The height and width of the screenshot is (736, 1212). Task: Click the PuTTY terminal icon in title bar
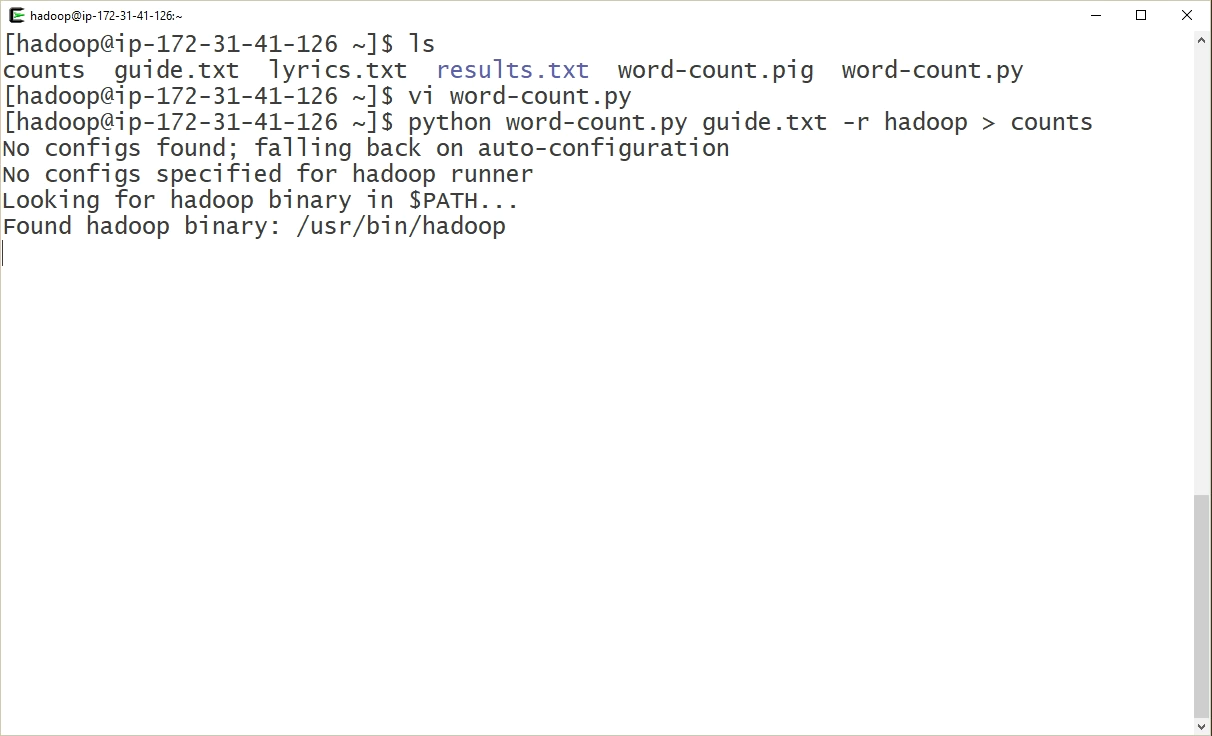[x=16, y=15]
